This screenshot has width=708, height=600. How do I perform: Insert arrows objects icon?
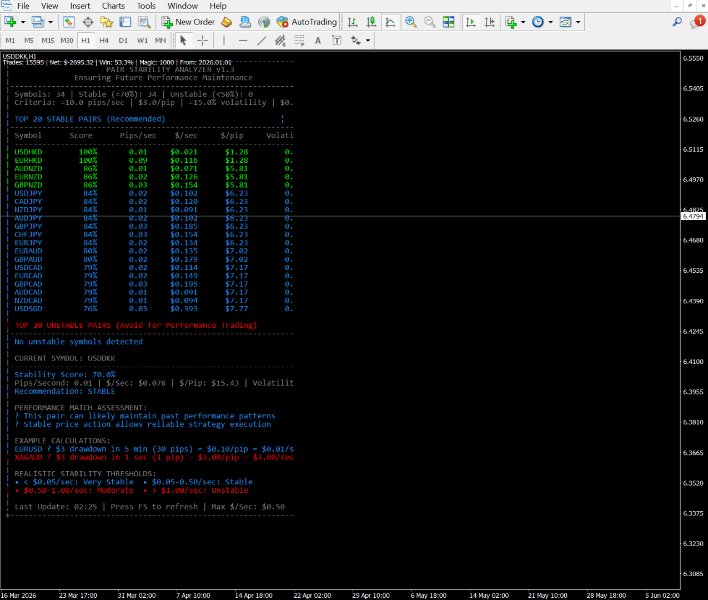click(x=356, y=41)
